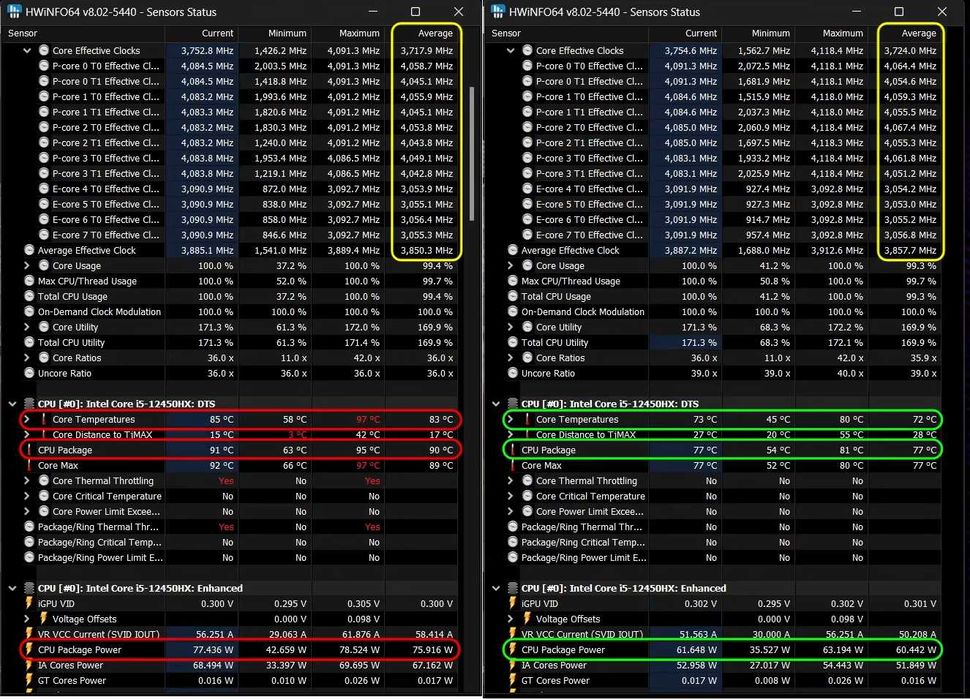Click lightning icon of iGPU VID, left window
This screenshot has height=699, width=970.
pos(28,603)
